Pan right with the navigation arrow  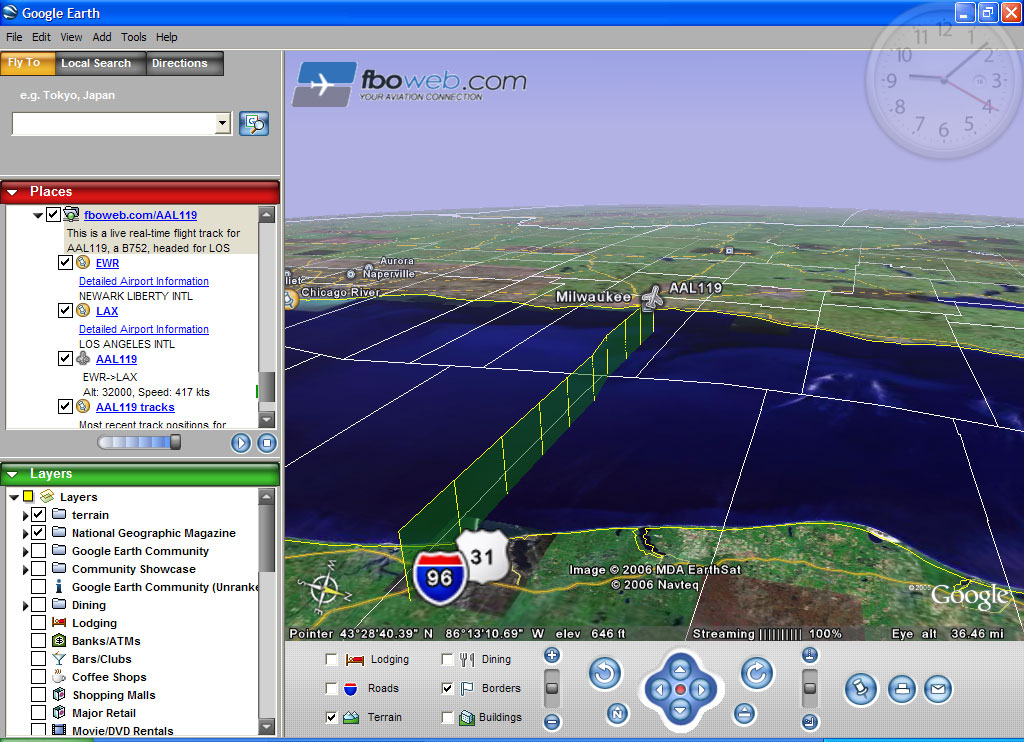pyautogui.click(x=701, y=690)
